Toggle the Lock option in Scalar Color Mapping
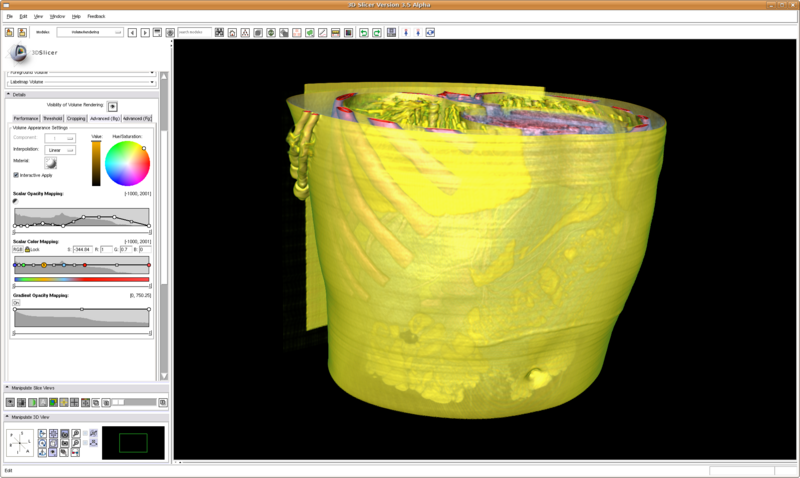Image resolution: width=800 pixels, height=478 pixels. point(29,249)
